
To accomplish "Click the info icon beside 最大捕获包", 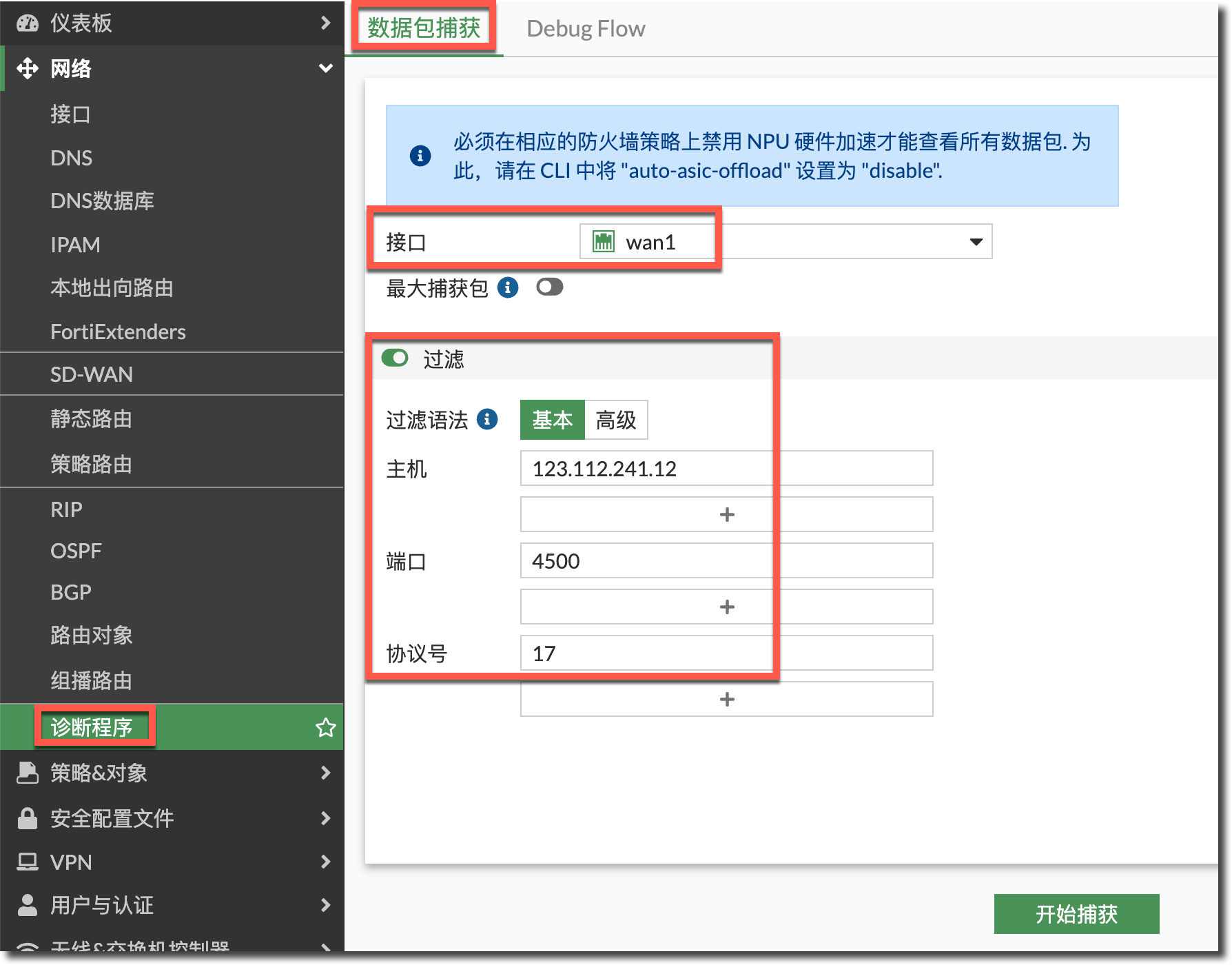I will [508, 287].
